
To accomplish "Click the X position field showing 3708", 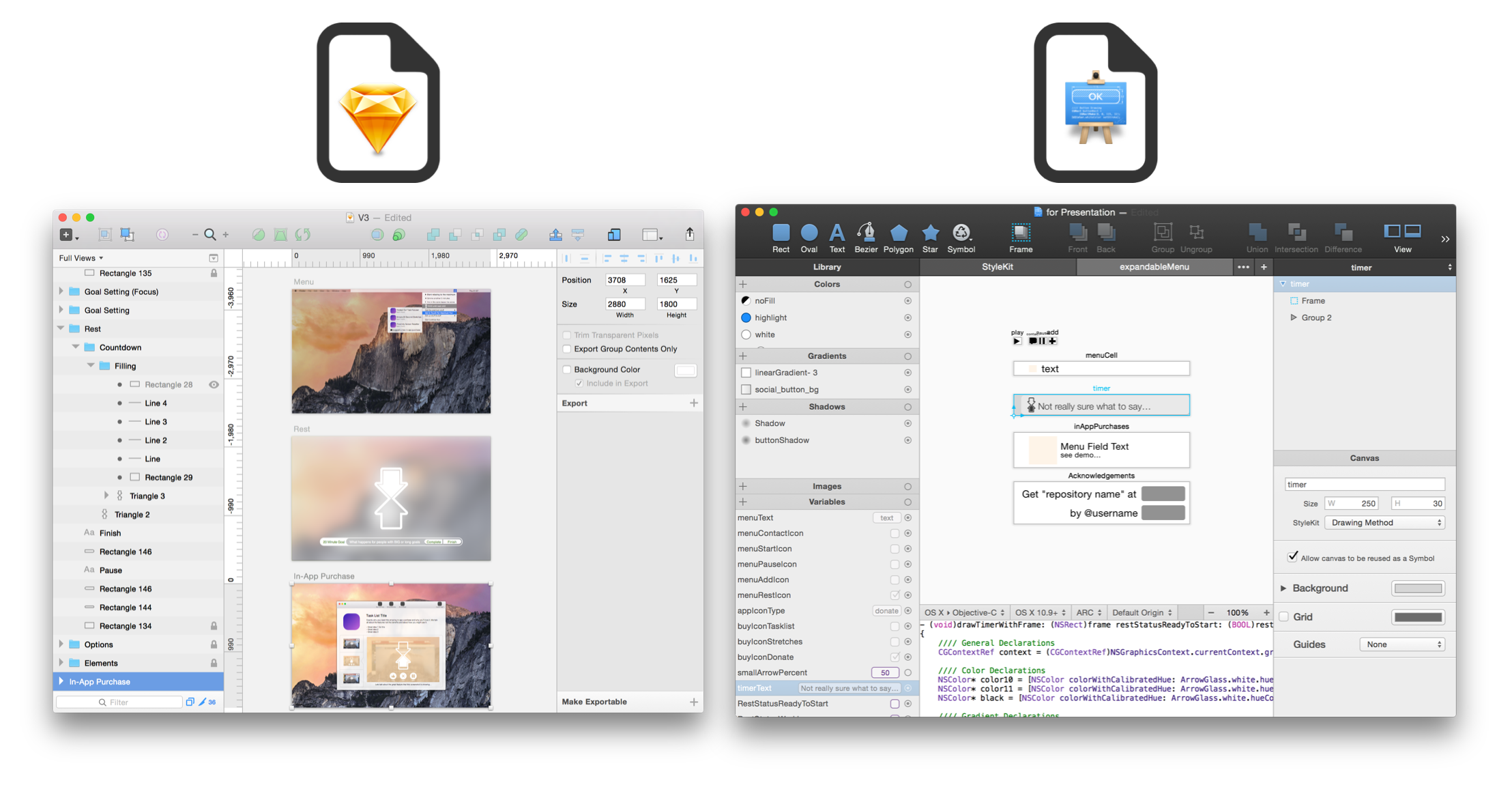I will tap(624, 280).
